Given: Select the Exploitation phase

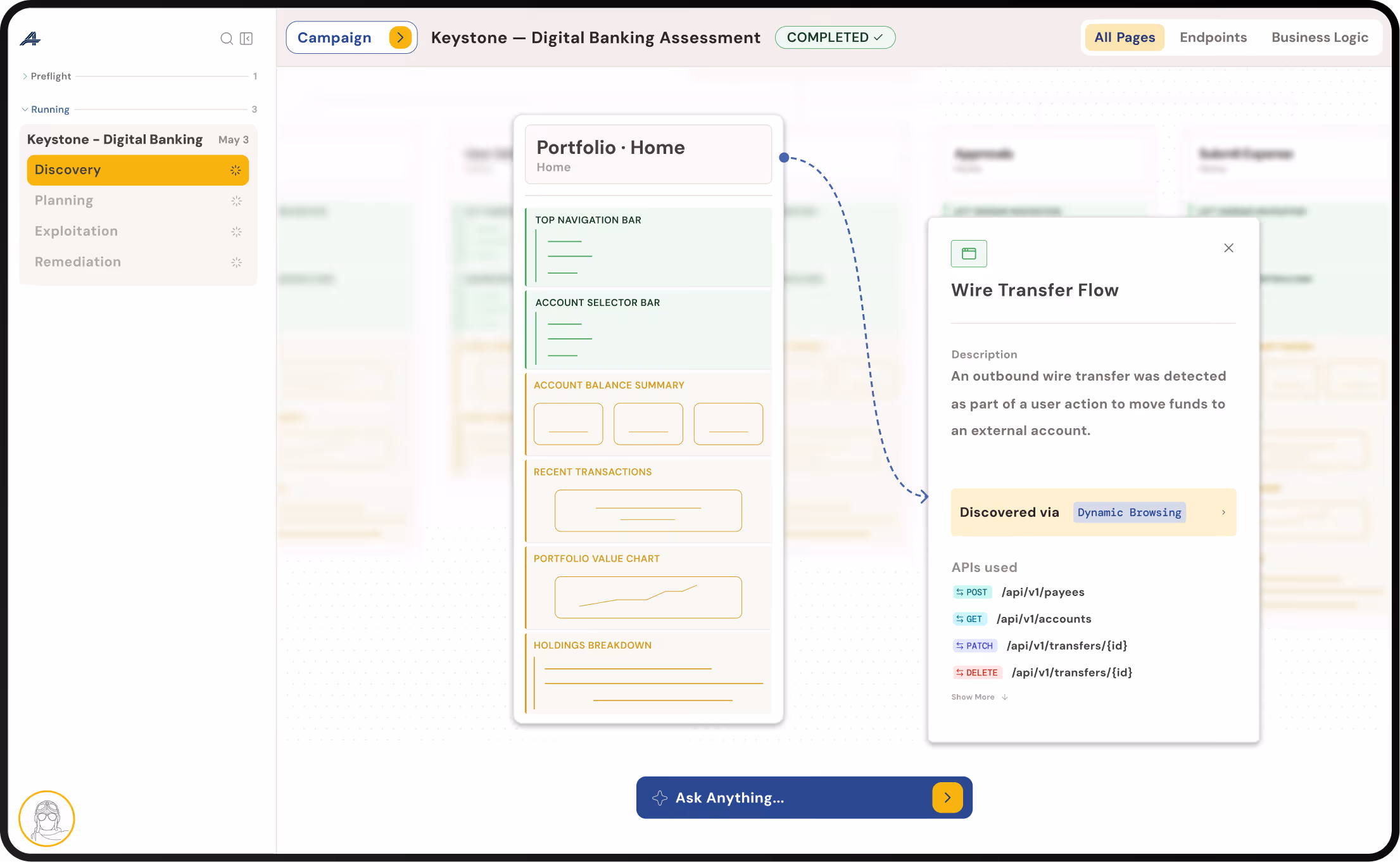Looking at the screenshot, I should point(137,231).
